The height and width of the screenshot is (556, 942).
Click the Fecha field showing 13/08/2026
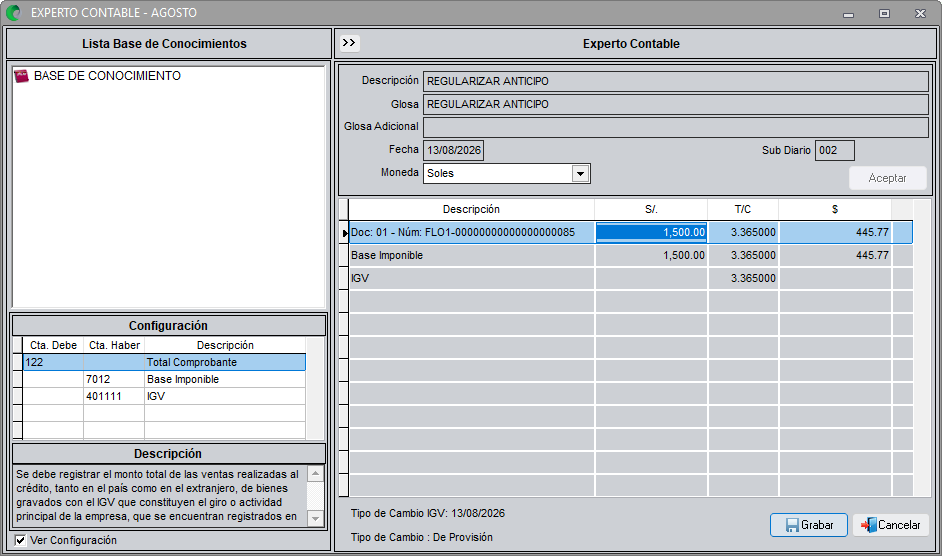point(454,150)
